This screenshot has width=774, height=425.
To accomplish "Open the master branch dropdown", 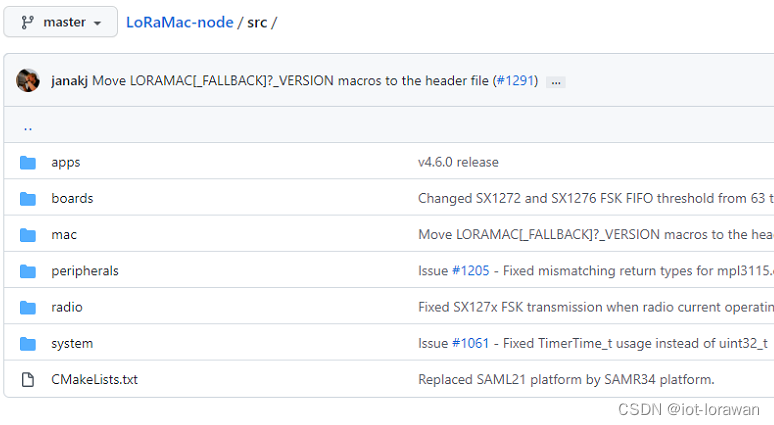I will [61, 22].
